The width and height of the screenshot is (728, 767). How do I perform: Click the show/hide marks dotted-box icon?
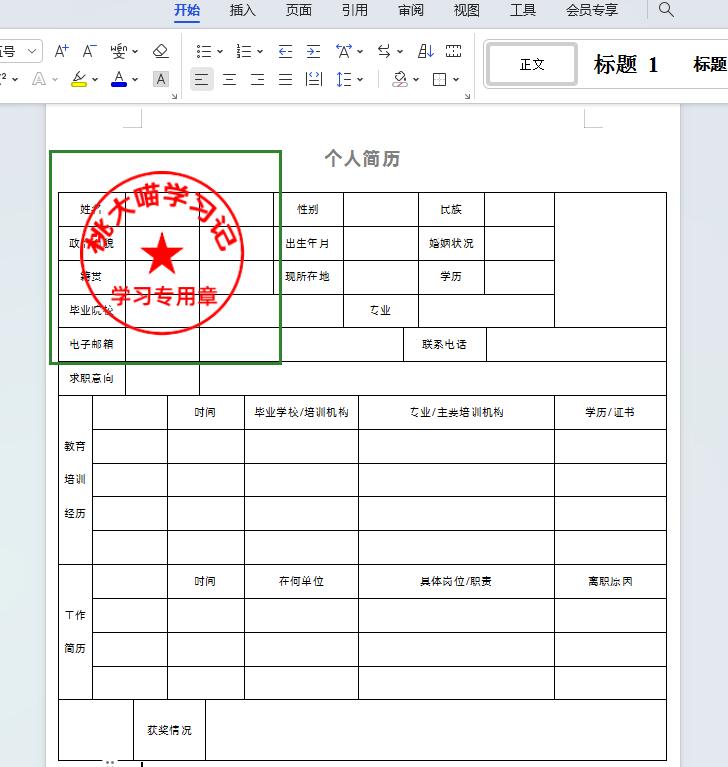[x=453, y=51]
